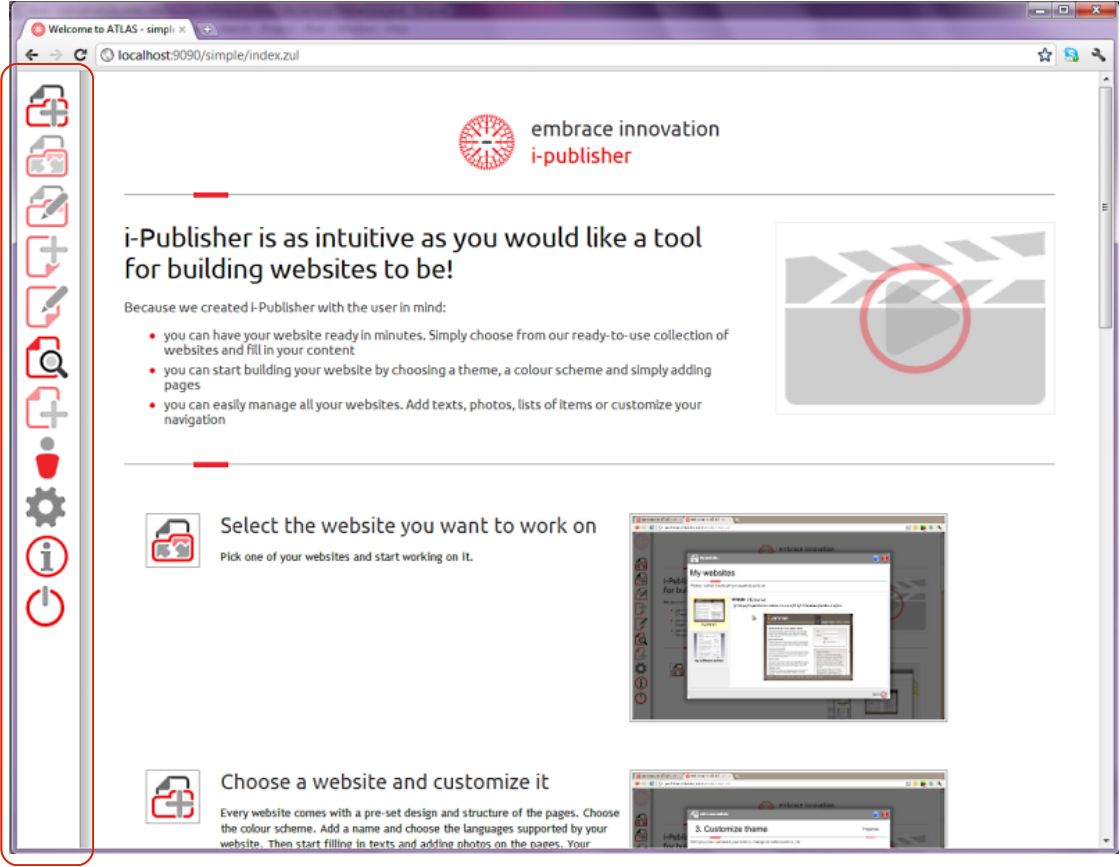
Task: Open the settings gear icon in sidebar
Action: point(46,507)
